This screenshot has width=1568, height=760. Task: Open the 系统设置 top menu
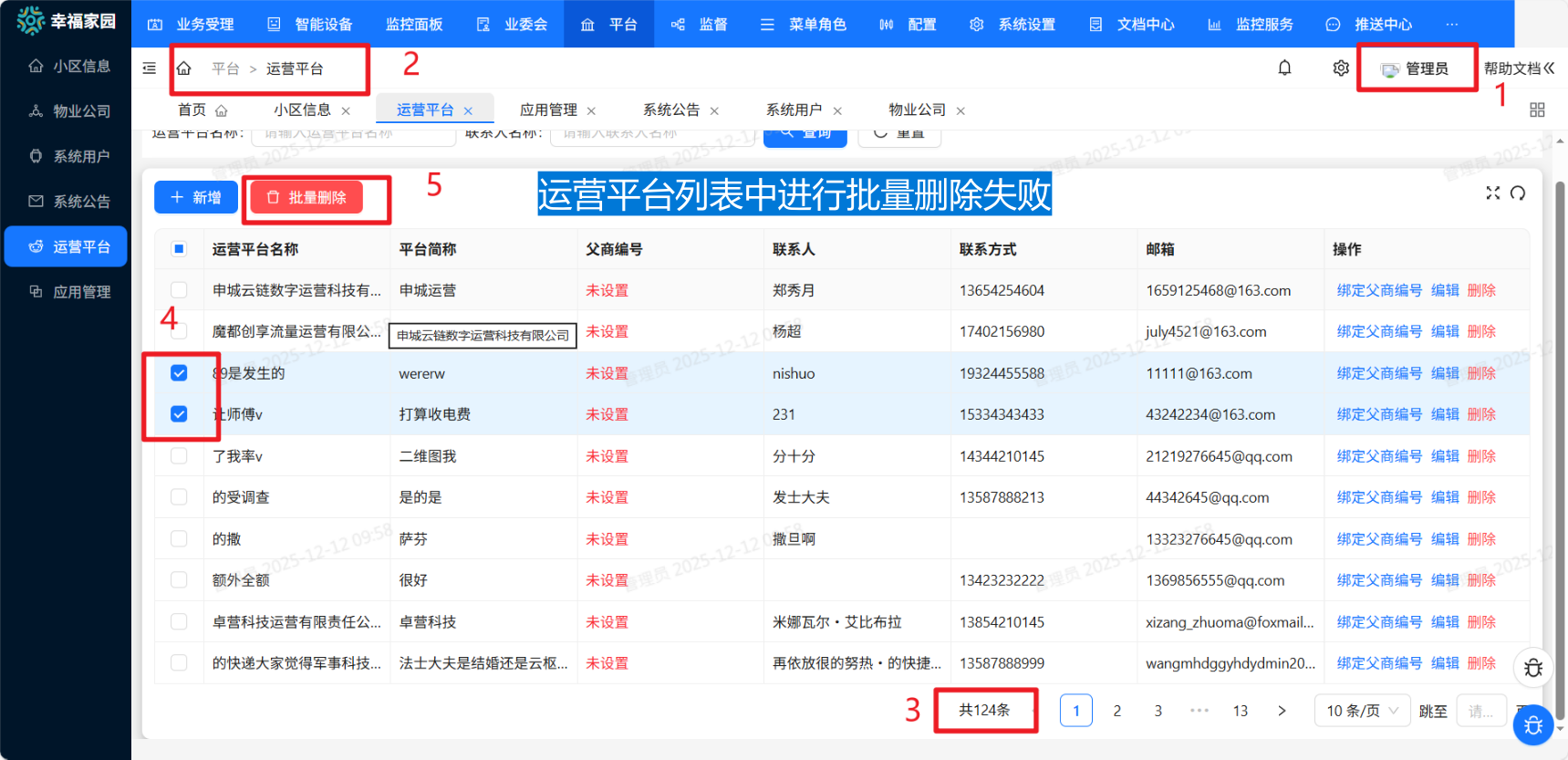pos(1012,24)
